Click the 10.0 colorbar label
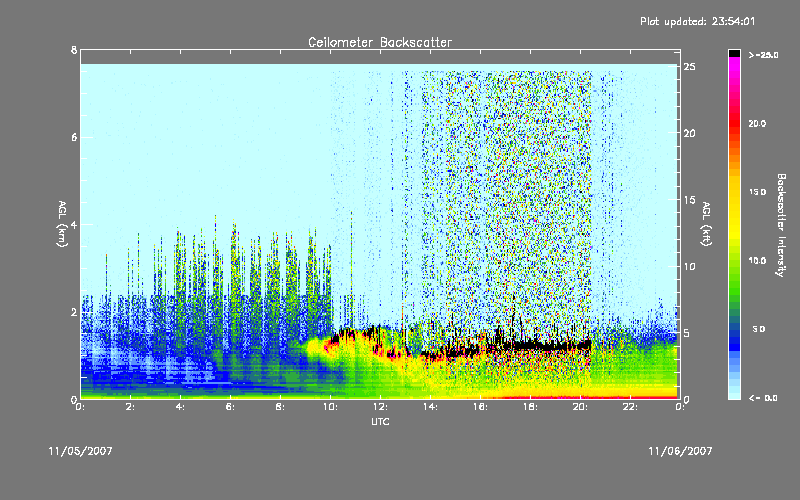 pos(757,261)
